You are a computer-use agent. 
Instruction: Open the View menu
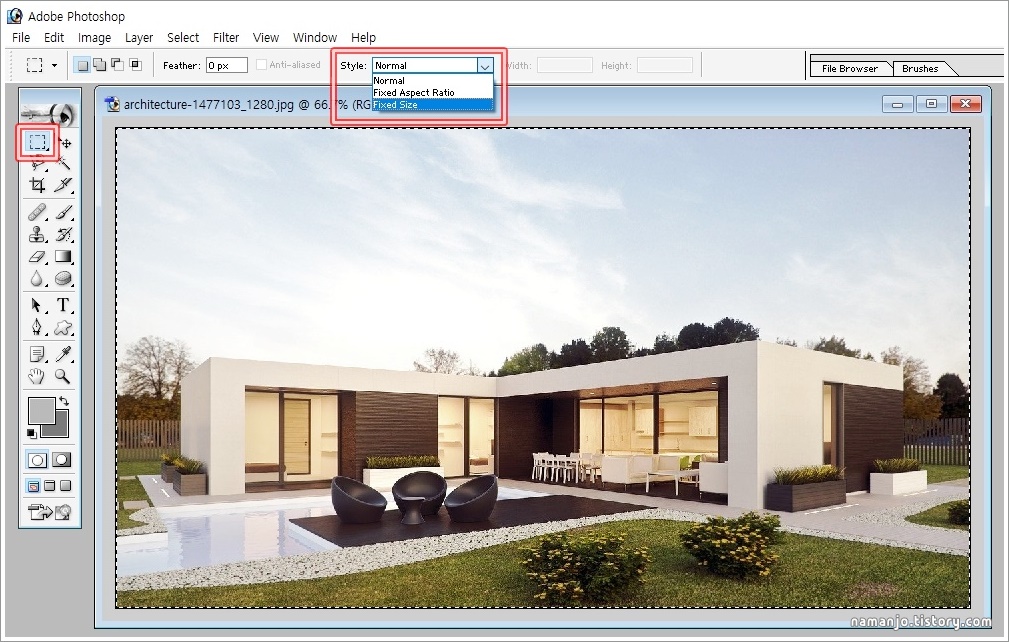266,37
